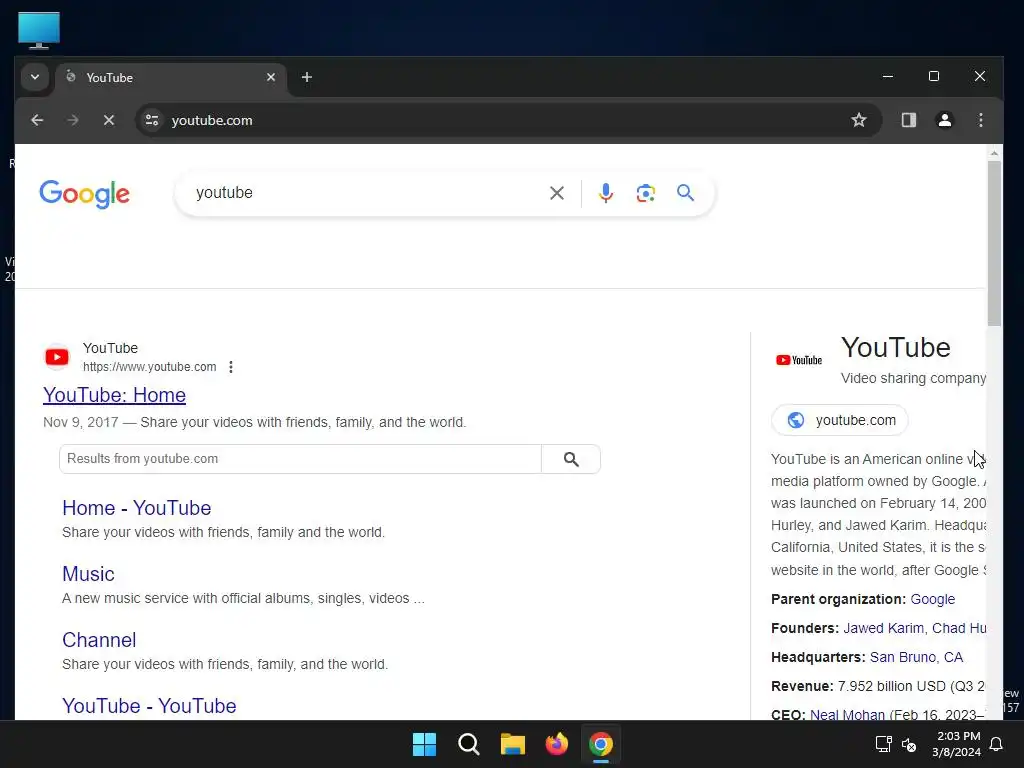This screenshot has width=1024, height=768.
Task: Open network status tray icon
Action: coord(884,744)
